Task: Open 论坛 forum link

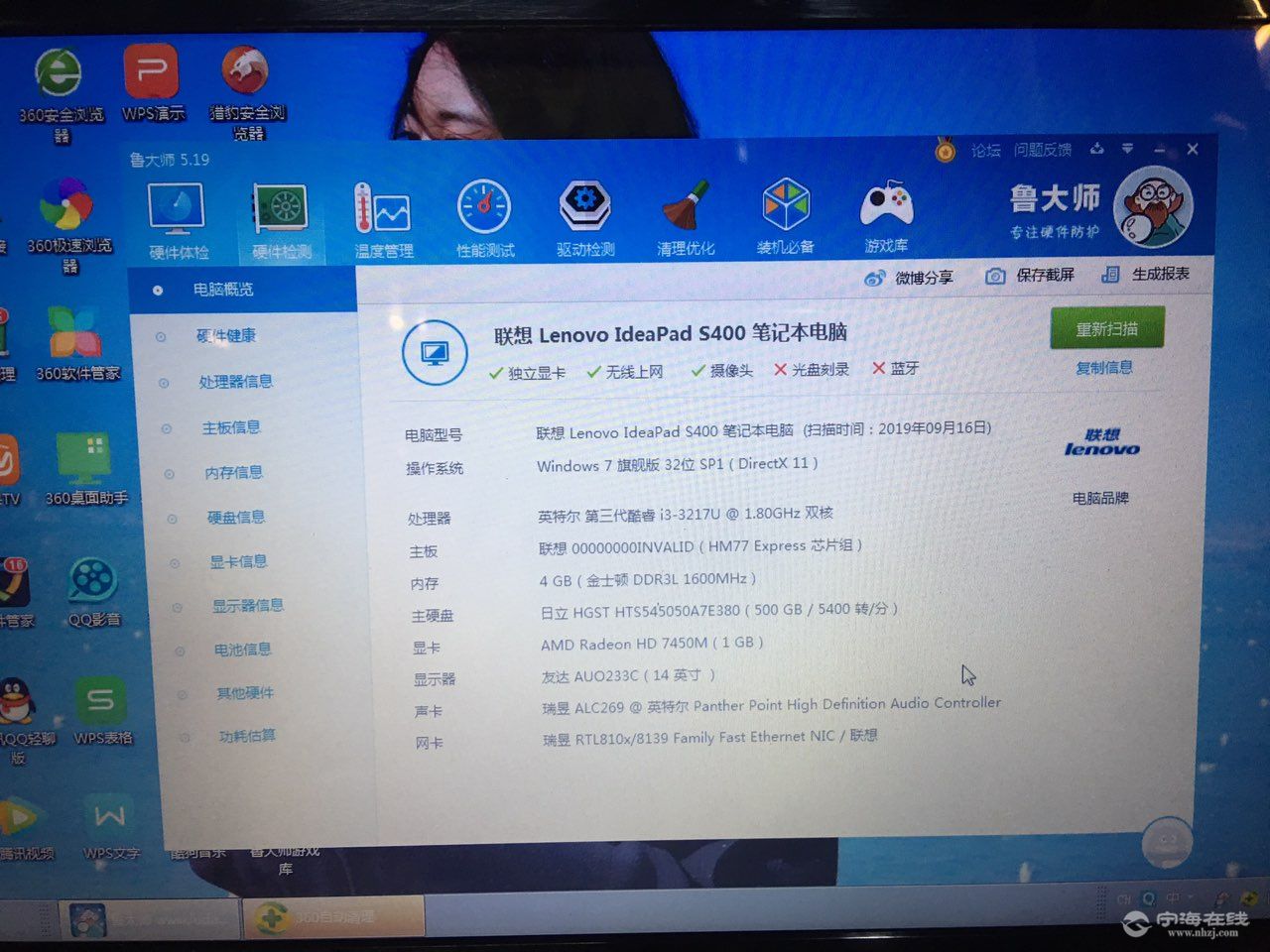Action: point(985,150)
